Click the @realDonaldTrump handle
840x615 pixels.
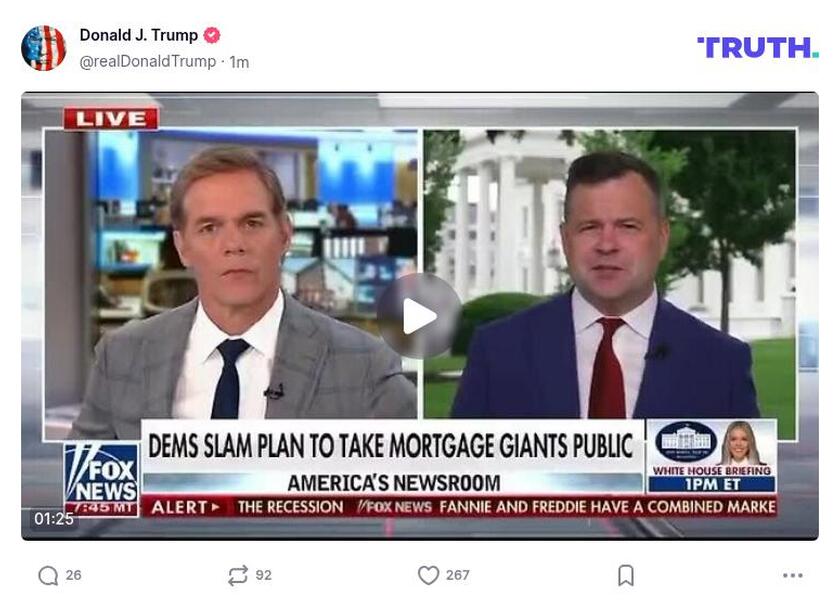[147, 62]
